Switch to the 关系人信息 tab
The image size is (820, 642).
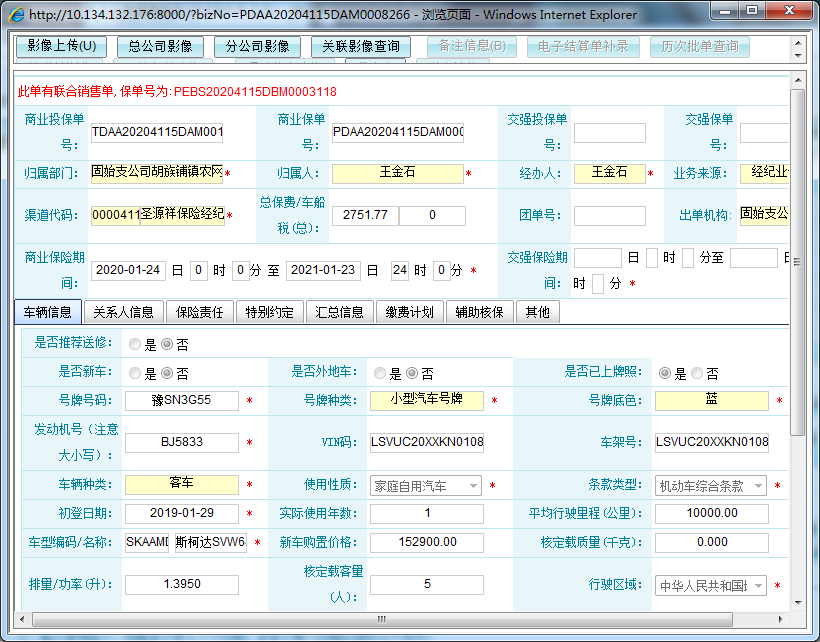[x=123, y=312]
